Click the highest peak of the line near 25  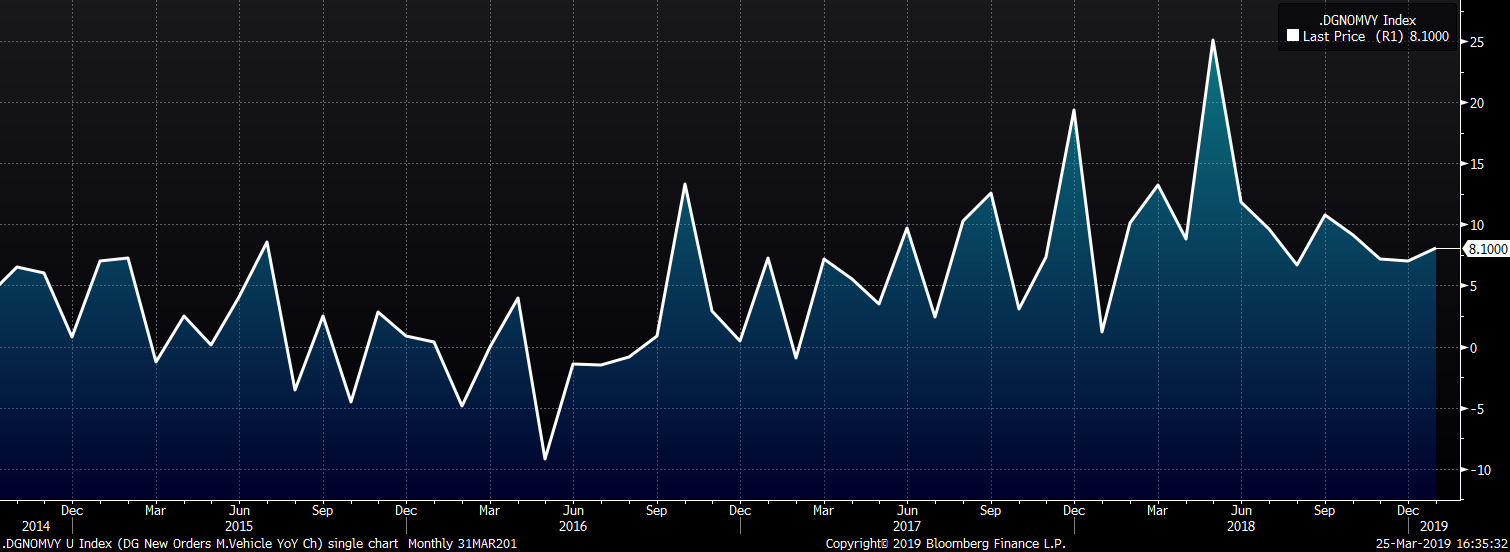1213,41
